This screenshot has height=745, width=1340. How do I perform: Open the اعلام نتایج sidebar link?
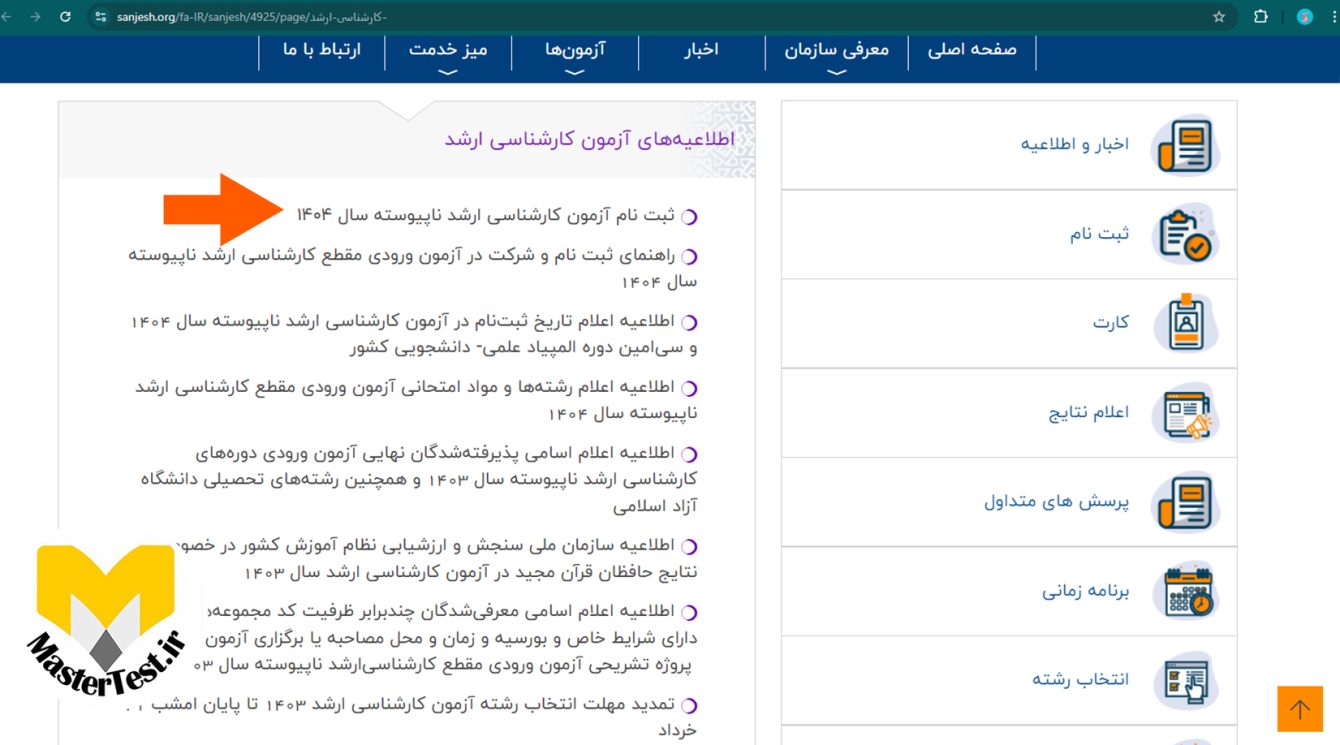[x=1088, y=412]
